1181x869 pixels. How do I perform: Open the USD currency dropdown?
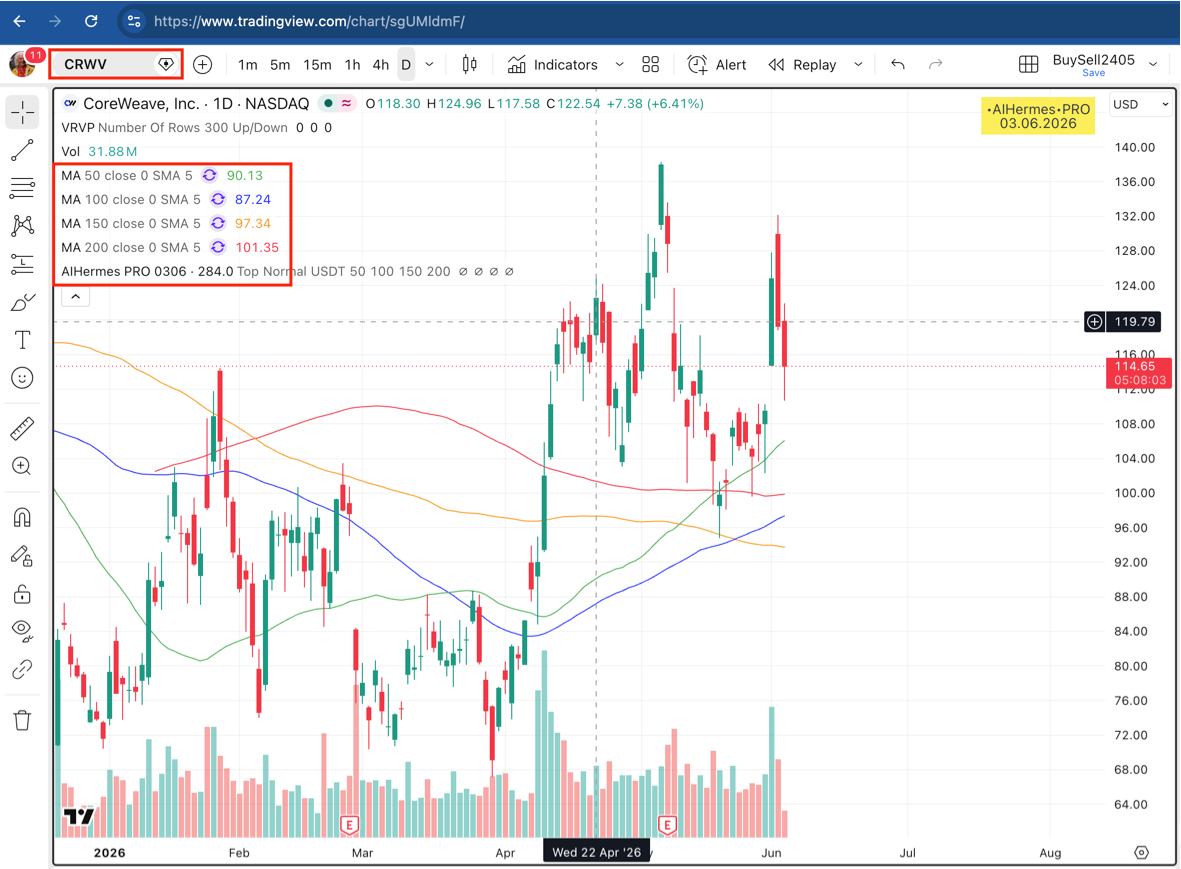(x=1141, y=105)
